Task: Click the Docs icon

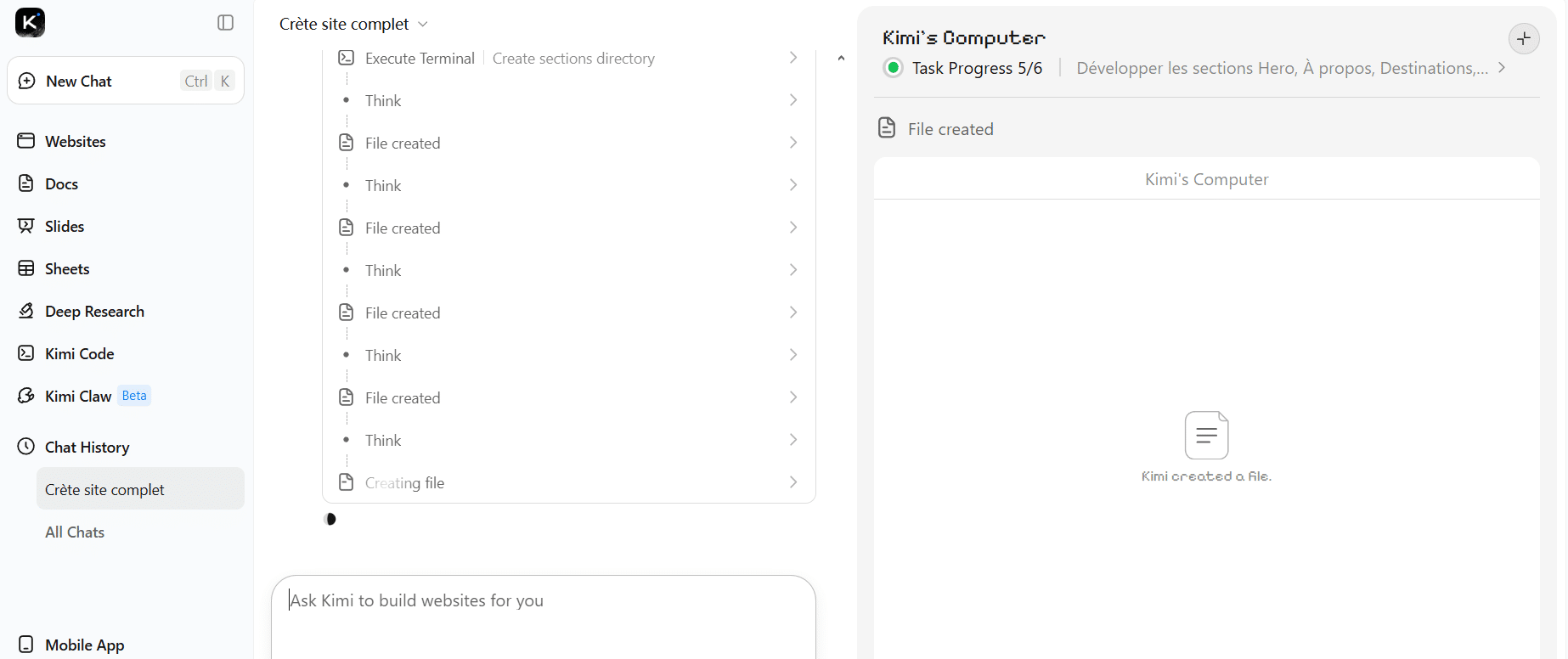Action: [x=26, y=183]
